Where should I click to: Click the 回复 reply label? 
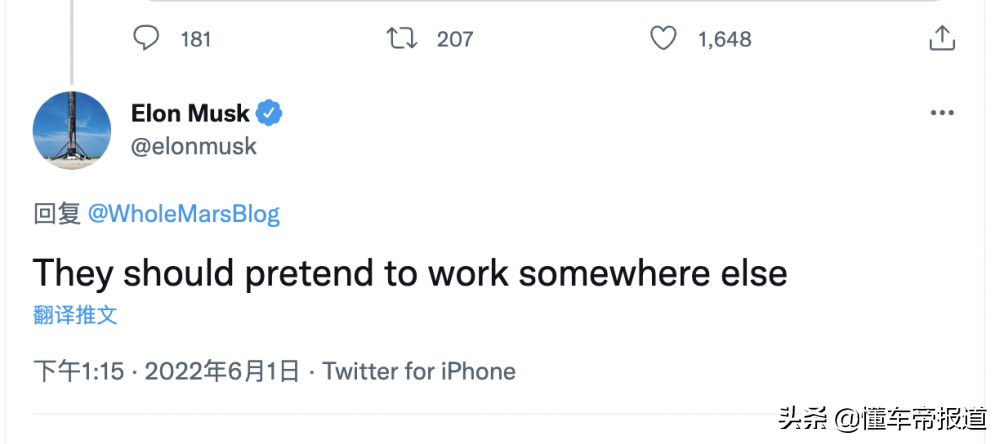click(x=57, y=214)
